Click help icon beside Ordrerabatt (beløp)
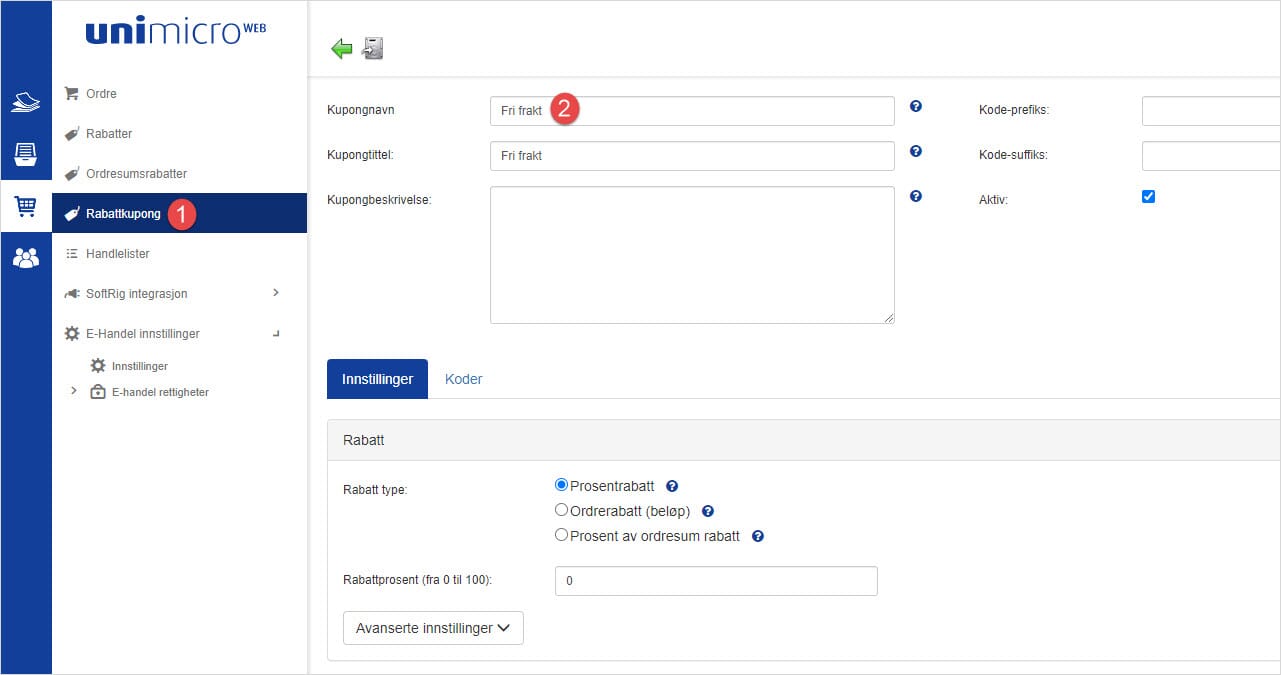The width and height of the screenshot is (1281, 675). pyautogui.click(x=707, y=512)
